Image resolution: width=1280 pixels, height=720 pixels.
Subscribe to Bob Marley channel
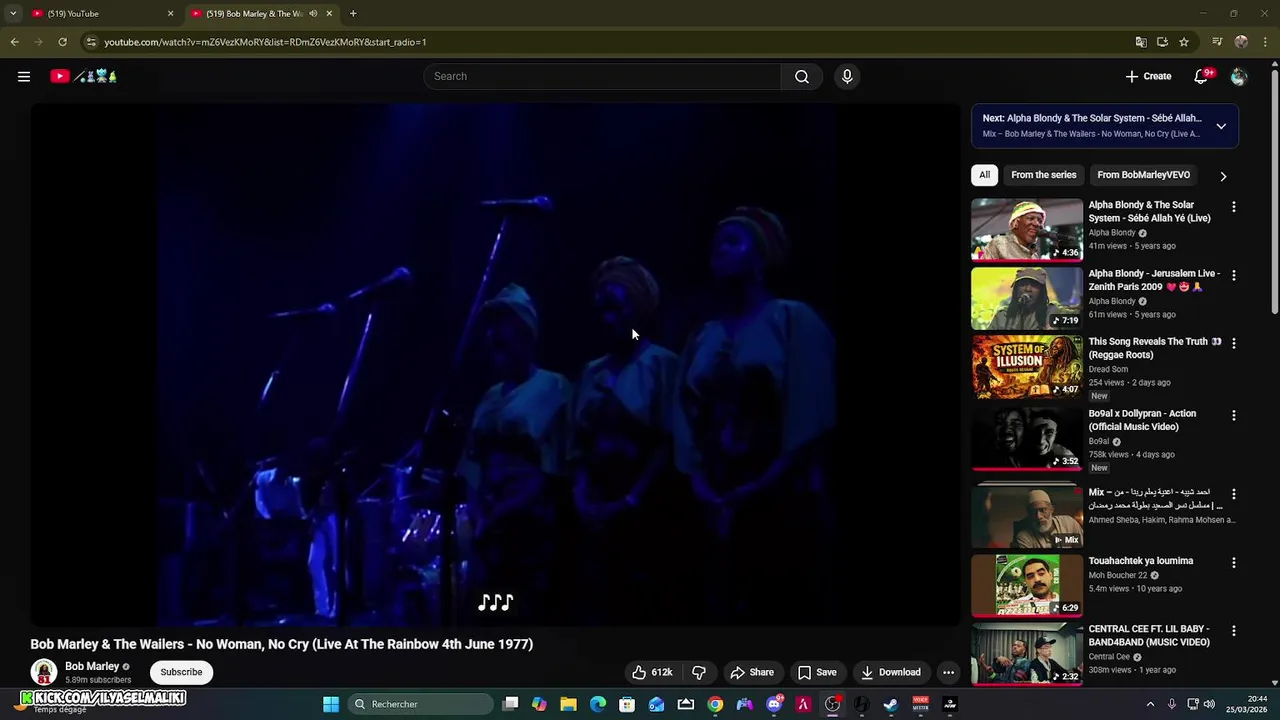181,672
